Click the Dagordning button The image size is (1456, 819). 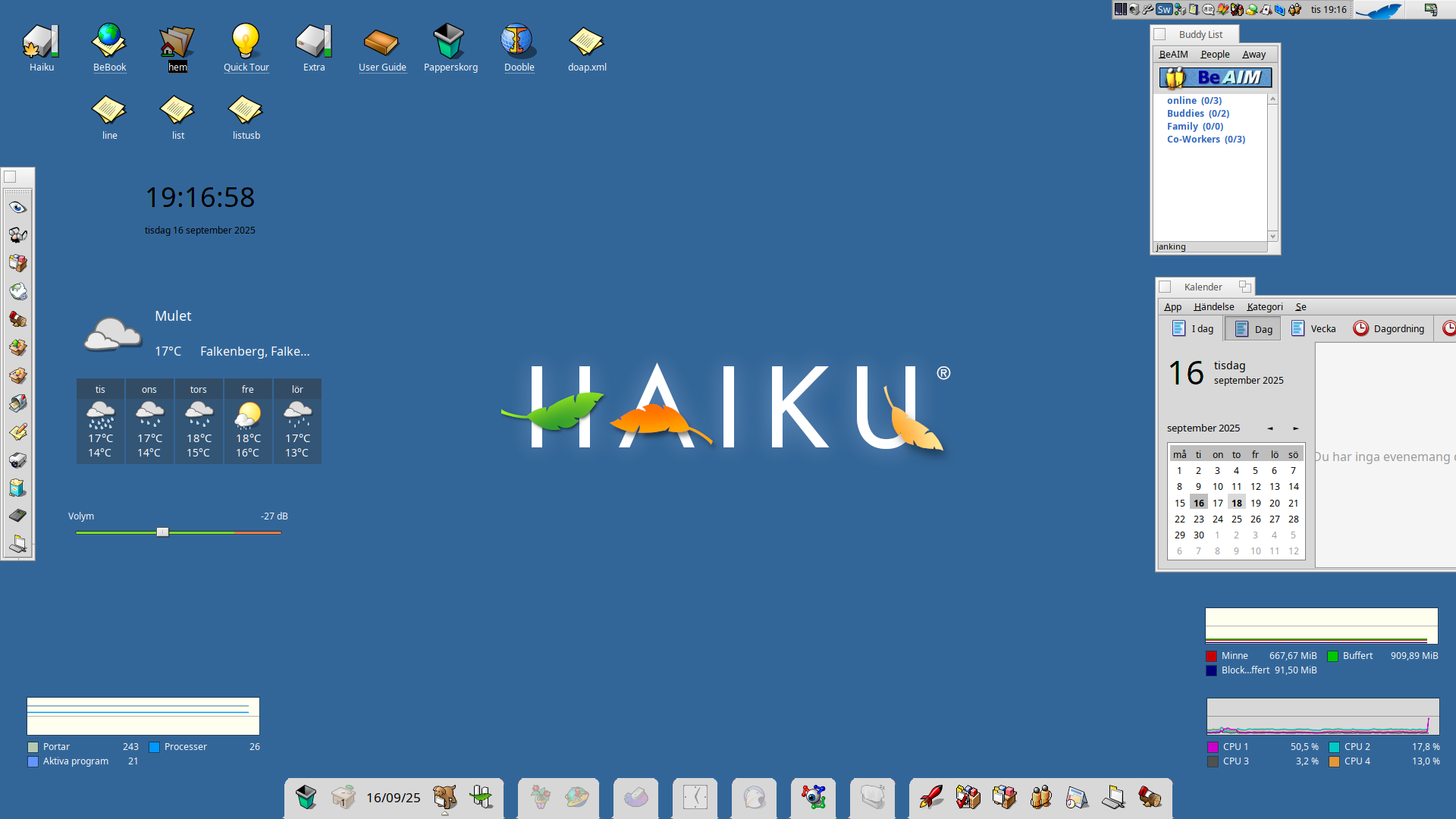(x=1389, y=328)
